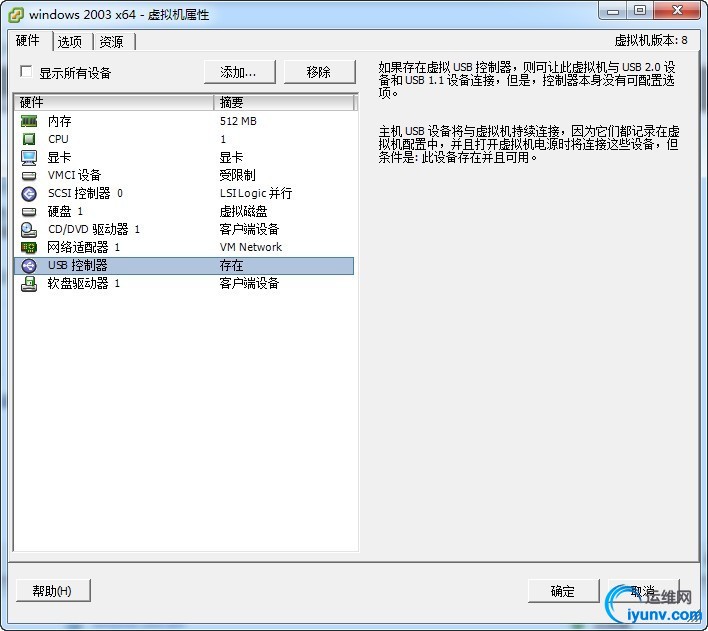This screenshot has height=631, width=708.
Task: Select the 硬盘 1 row
Action: pos(184,211)
